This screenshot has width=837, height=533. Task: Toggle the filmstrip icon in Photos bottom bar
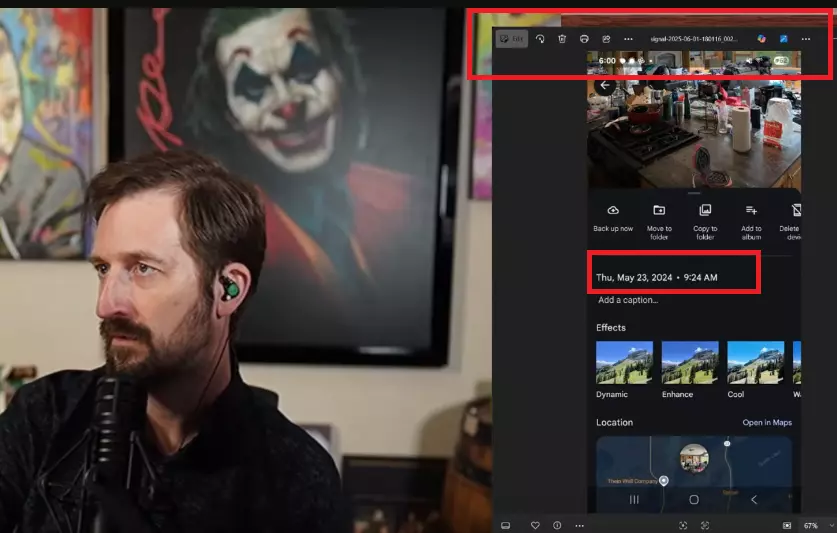[x=506, y=526]
